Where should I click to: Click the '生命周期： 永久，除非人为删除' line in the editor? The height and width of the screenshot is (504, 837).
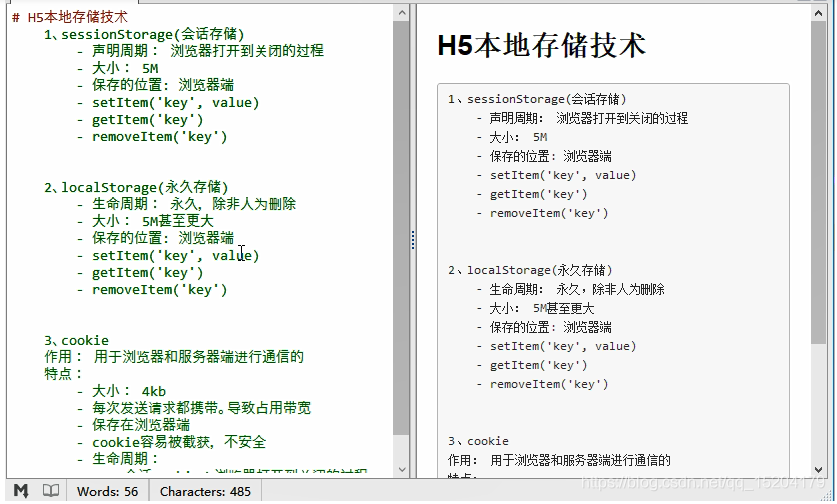(x=186, y=204)
